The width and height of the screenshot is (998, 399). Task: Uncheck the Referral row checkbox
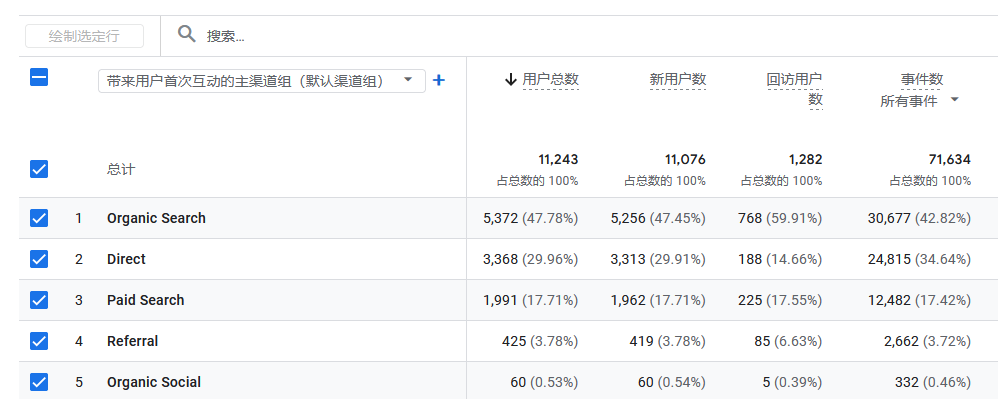tap(39, 341)
